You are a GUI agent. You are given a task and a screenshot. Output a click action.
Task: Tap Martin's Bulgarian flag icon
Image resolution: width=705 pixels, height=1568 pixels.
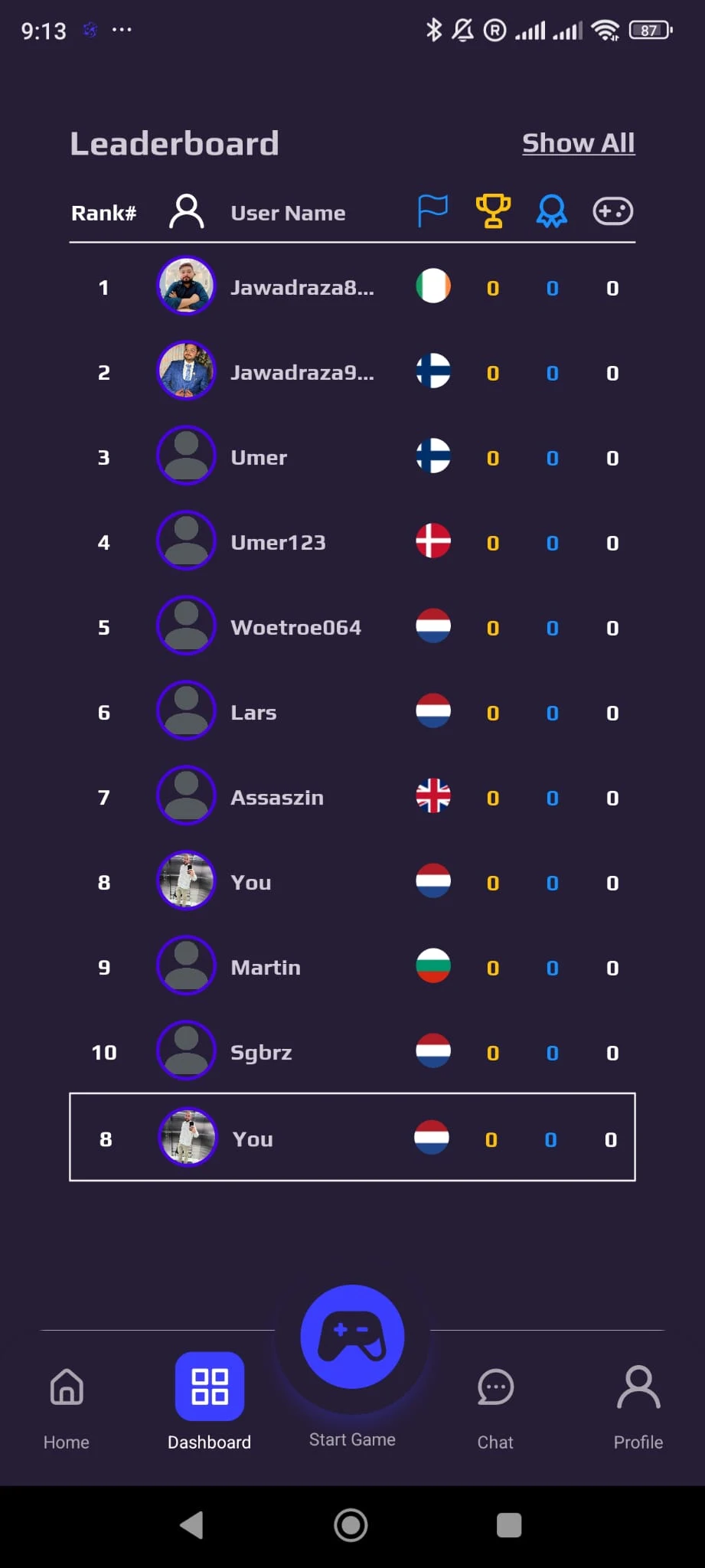(433, 965)
